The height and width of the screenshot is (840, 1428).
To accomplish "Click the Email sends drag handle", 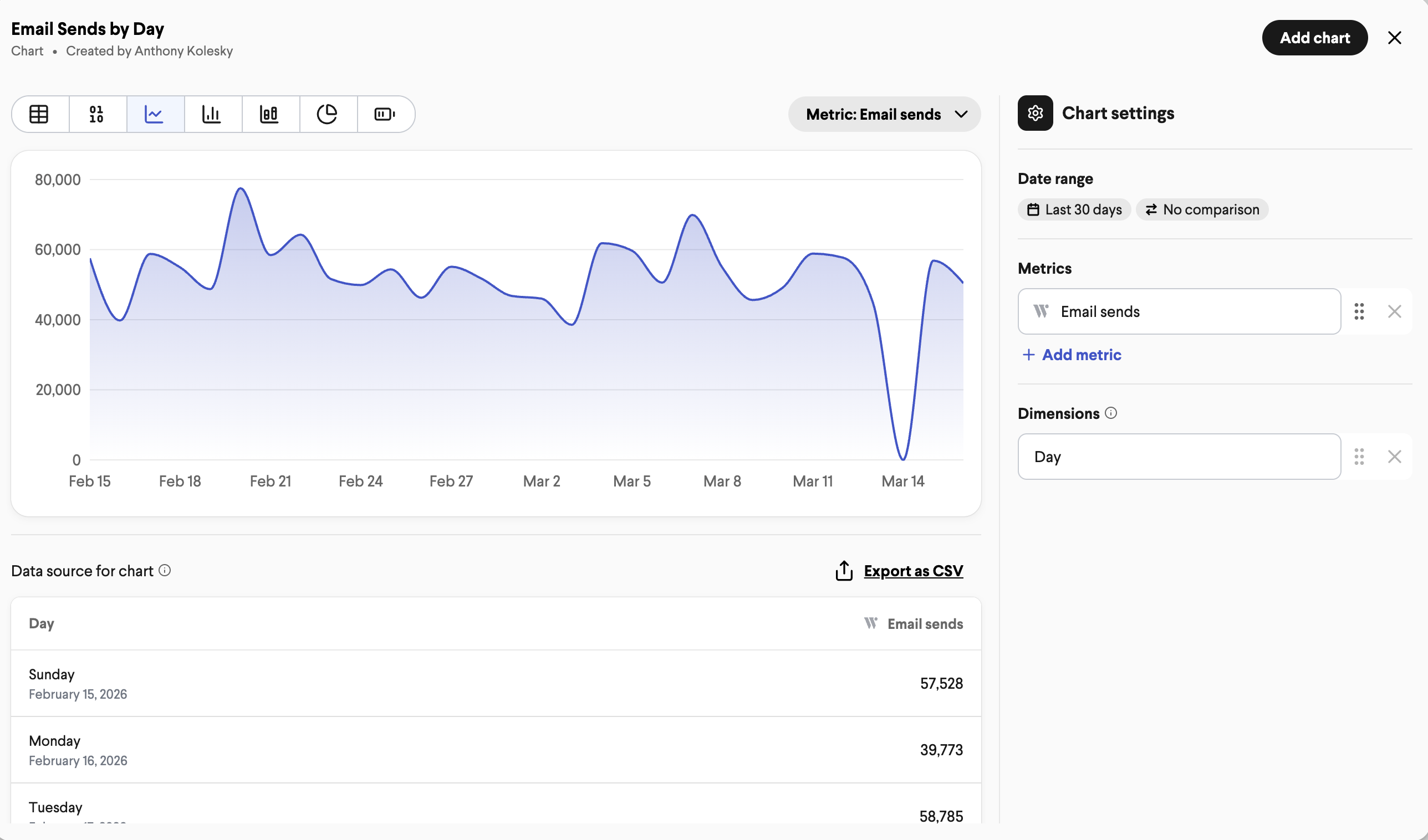I will [1359, 311].
